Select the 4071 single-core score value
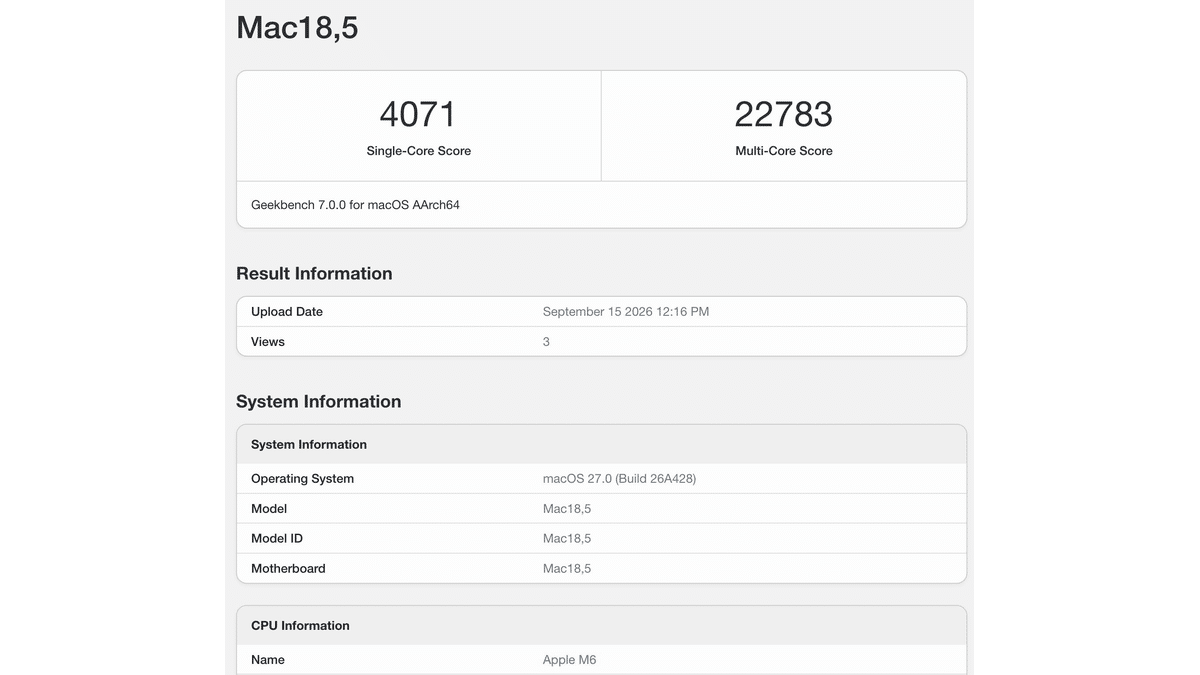 click(418, 114)
